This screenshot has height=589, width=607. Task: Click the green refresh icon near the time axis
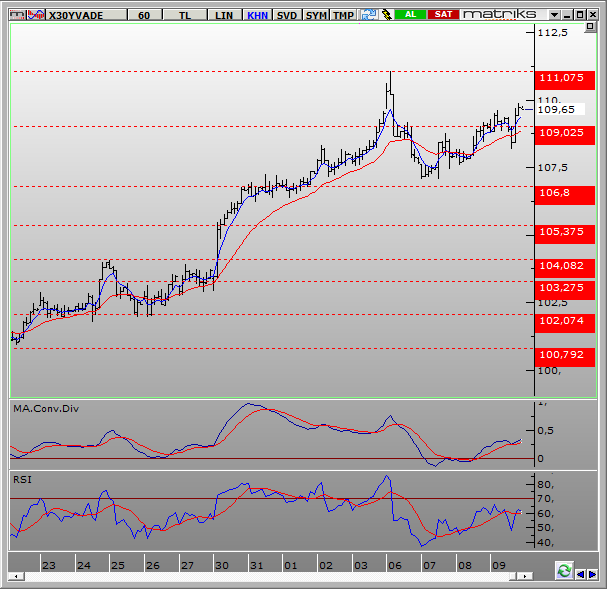564,571
